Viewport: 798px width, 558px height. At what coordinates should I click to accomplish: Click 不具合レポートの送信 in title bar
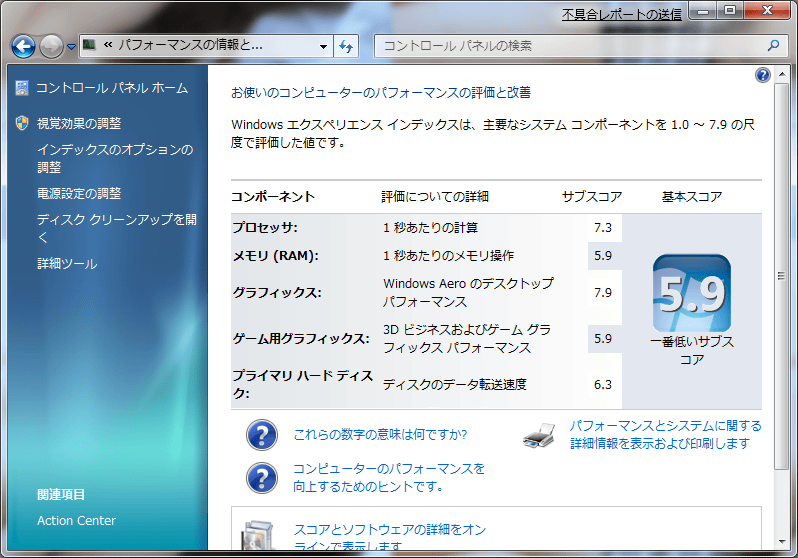[x=621, y=14]
